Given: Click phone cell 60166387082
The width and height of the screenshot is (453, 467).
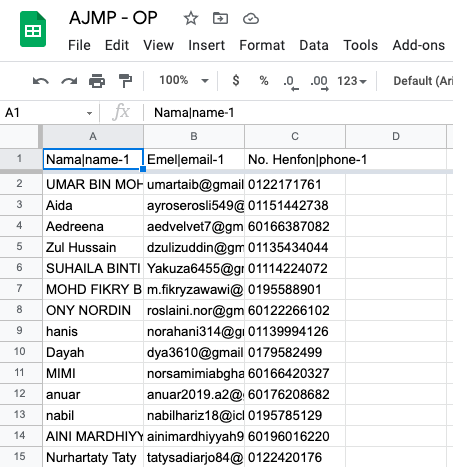Looking at the screenshot, I should [x=295, y=226].
